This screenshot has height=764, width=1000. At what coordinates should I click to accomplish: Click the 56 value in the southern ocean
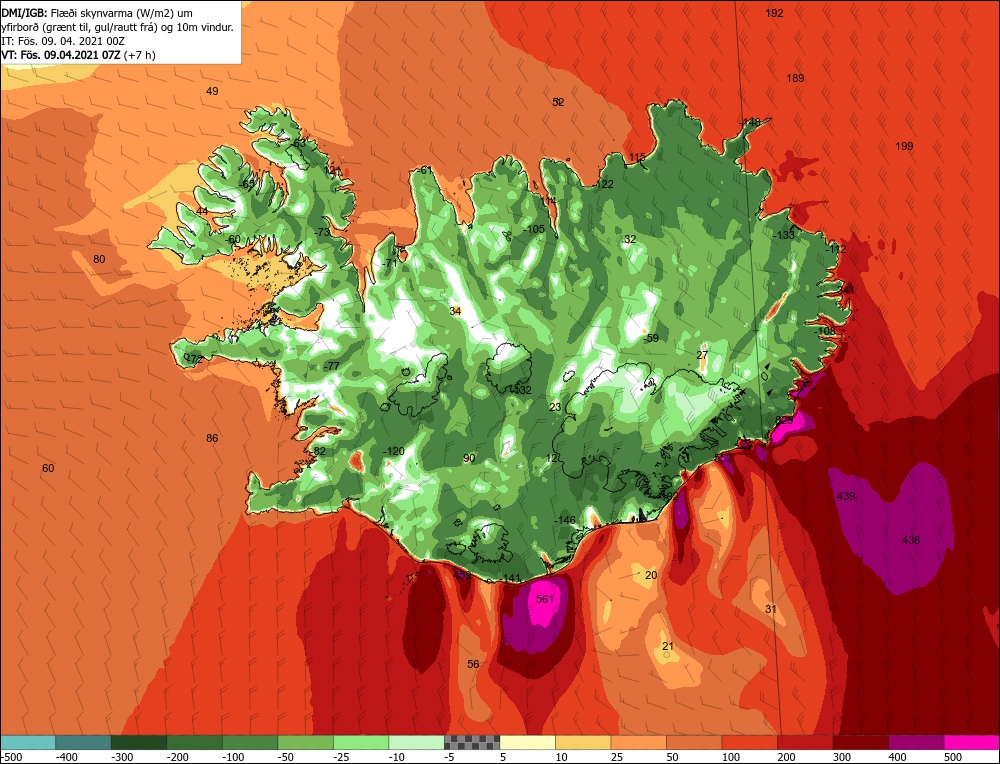[473, 664]
